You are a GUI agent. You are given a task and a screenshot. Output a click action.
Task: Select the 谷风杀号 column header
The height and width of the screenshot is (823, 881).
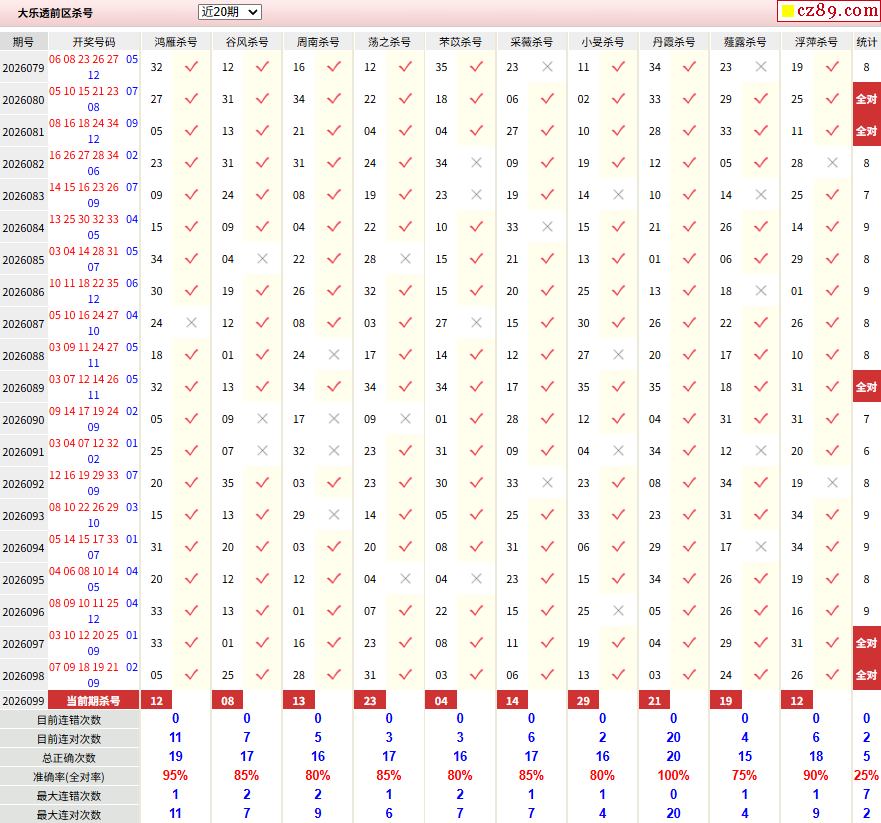pos(247,42)
